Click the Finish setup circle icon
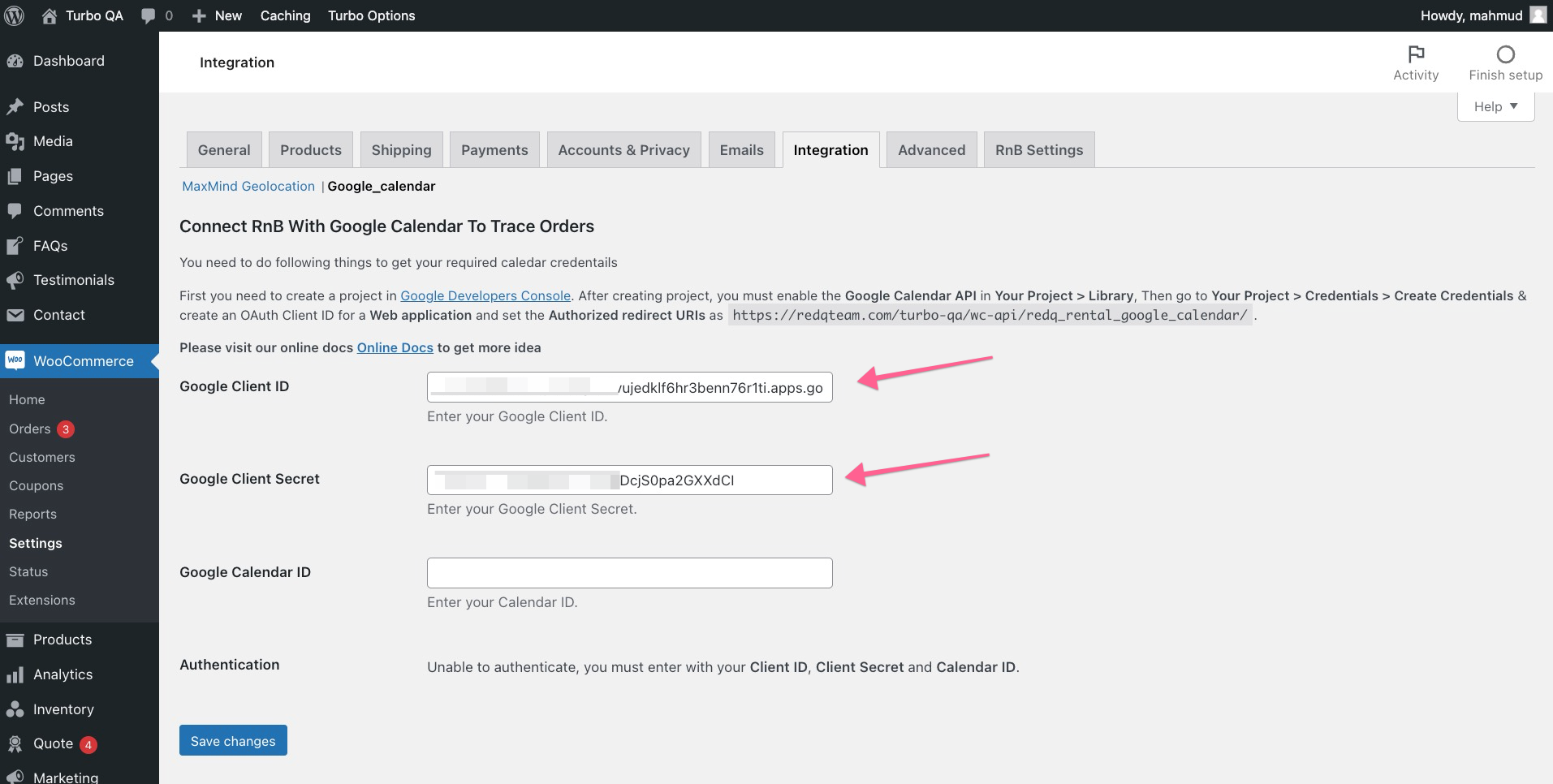Viewport: 1553px width, 784px height. point(1505,54)
